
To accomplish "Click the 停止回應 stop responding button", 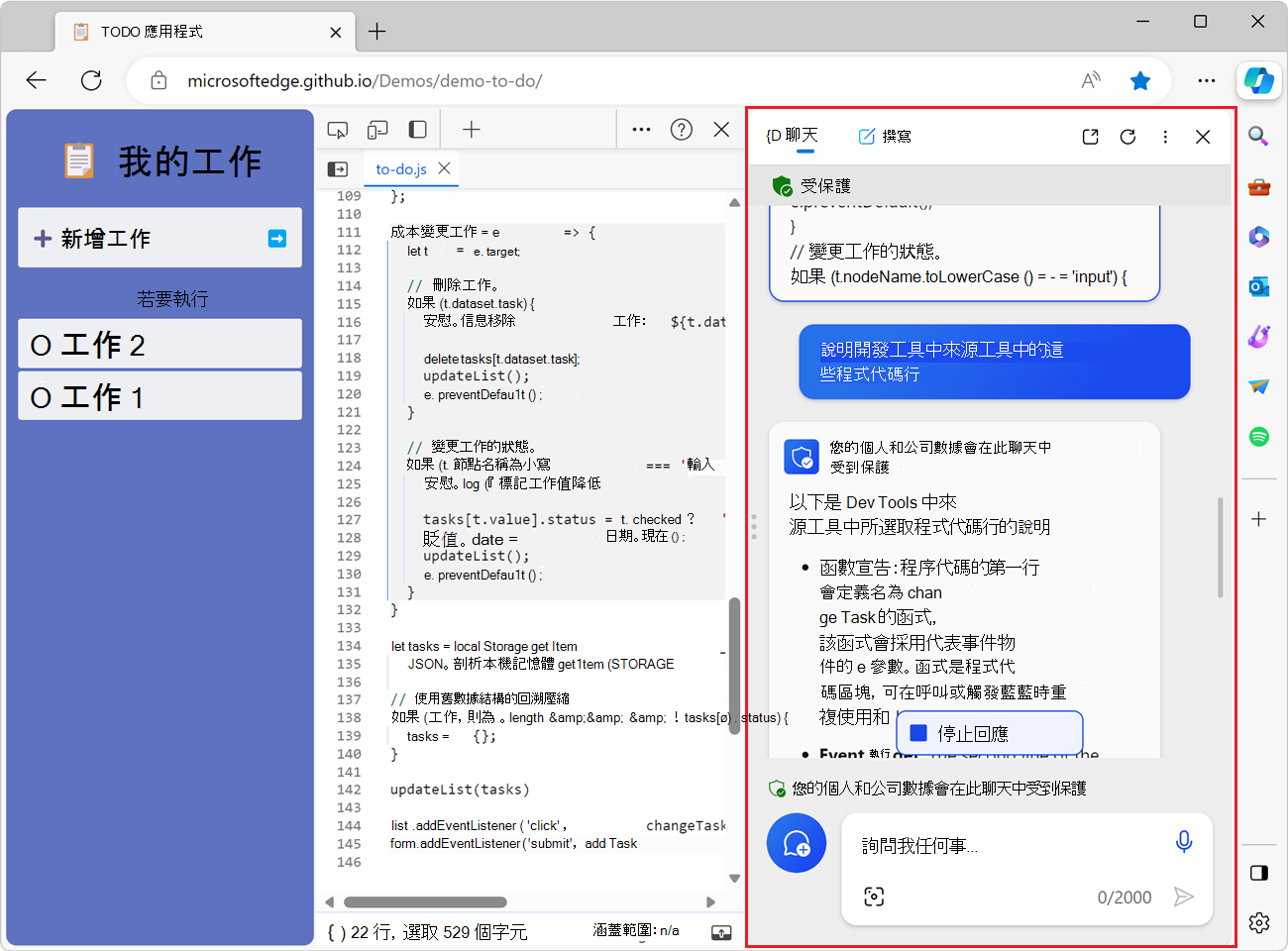I will [989, 733].
